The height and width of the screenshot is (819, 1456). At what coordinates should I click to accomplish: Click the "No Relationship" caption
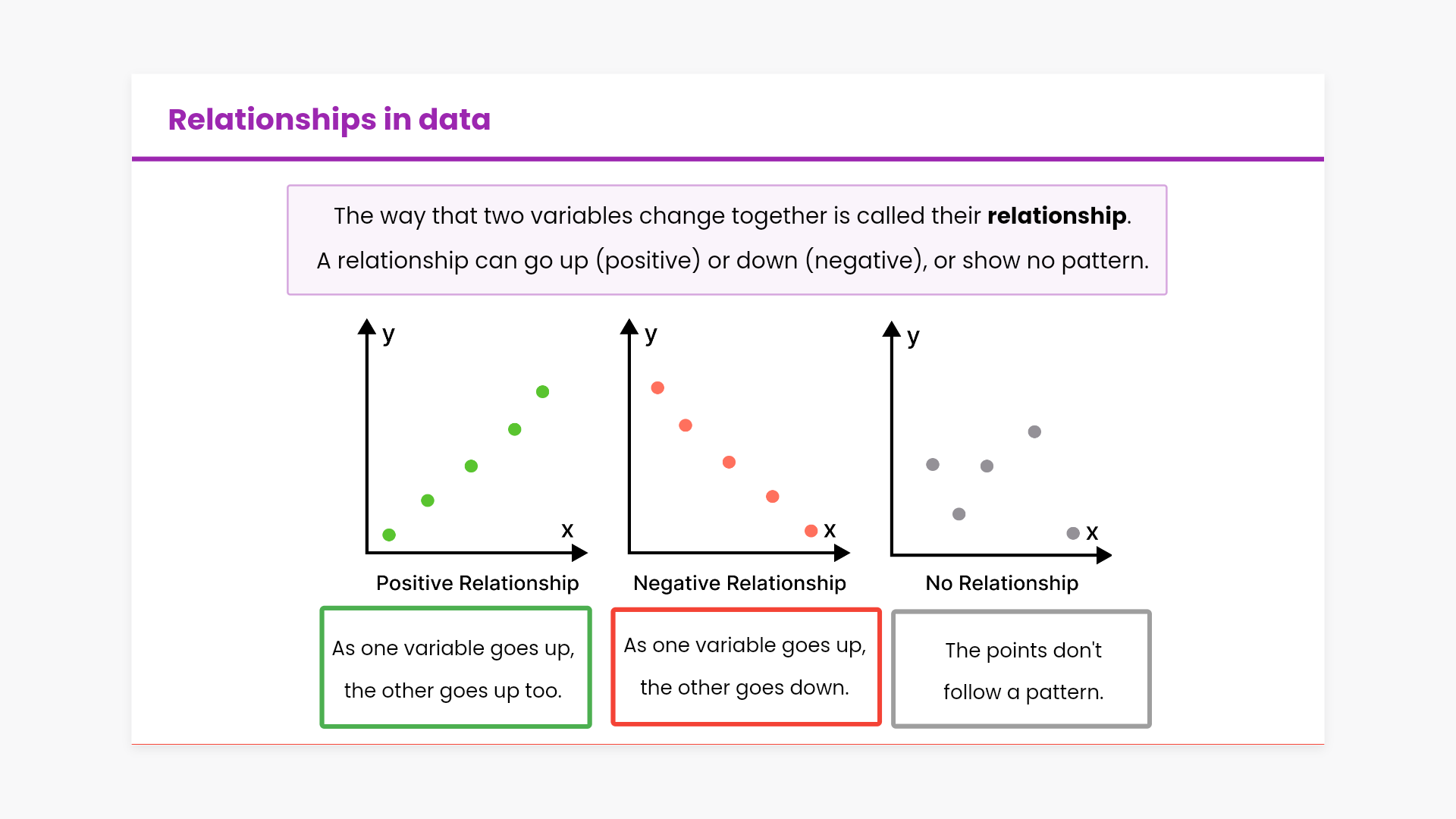1002,583
